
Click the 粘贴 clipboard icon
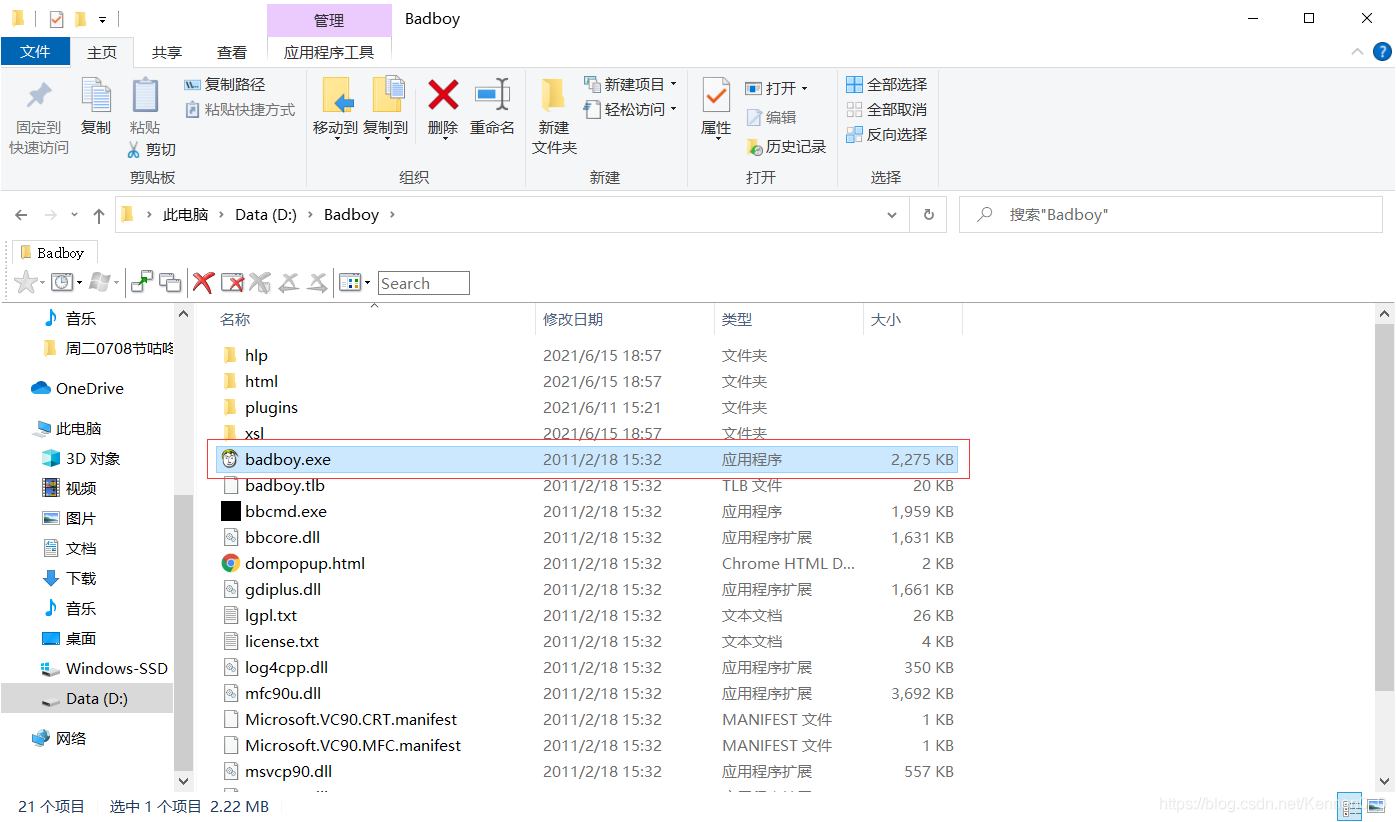(145, 96)
